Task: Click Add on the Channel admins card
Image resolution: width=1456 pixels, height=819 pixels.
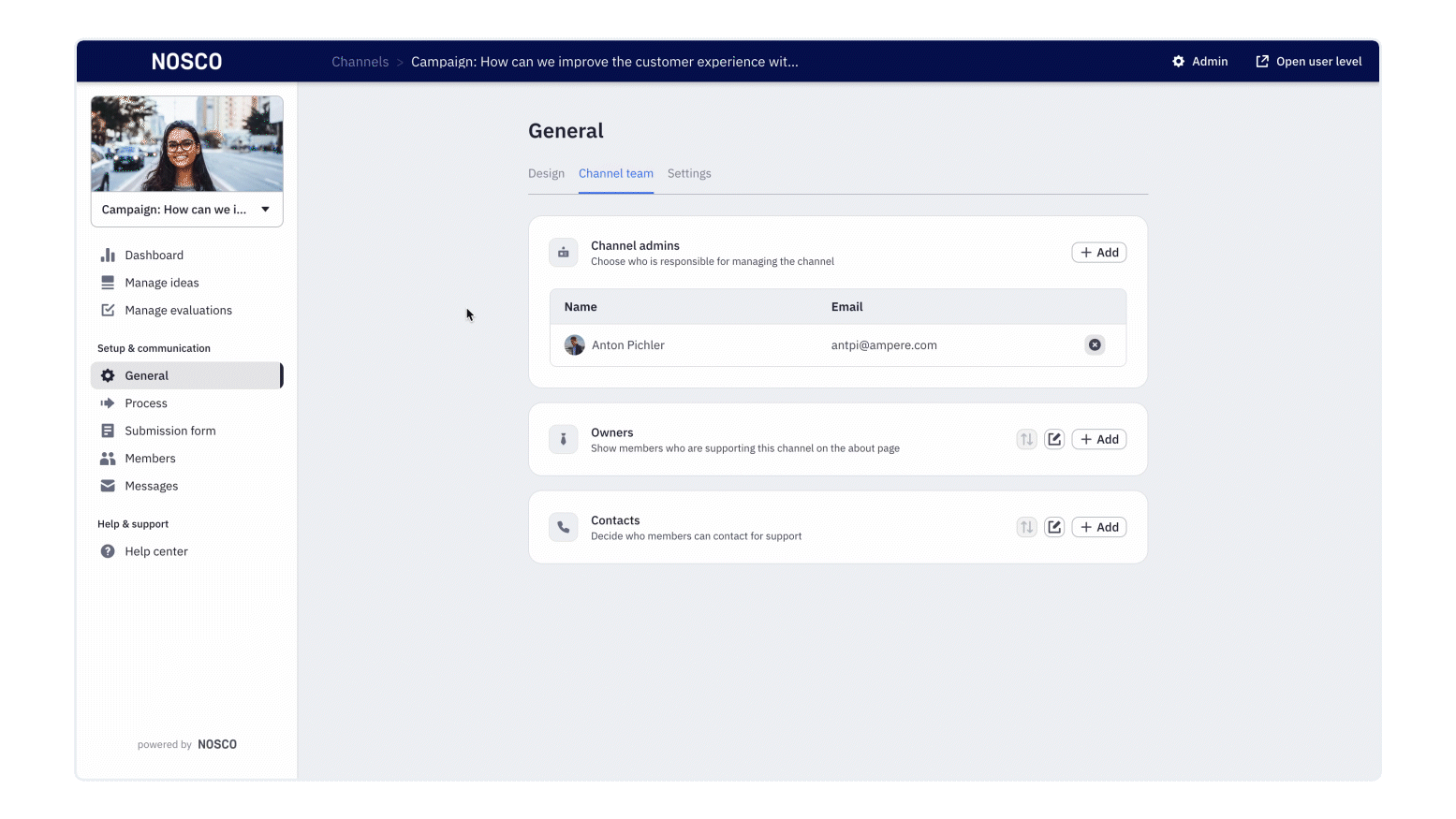Action: pyautogui.click(x=1098, y=252)
